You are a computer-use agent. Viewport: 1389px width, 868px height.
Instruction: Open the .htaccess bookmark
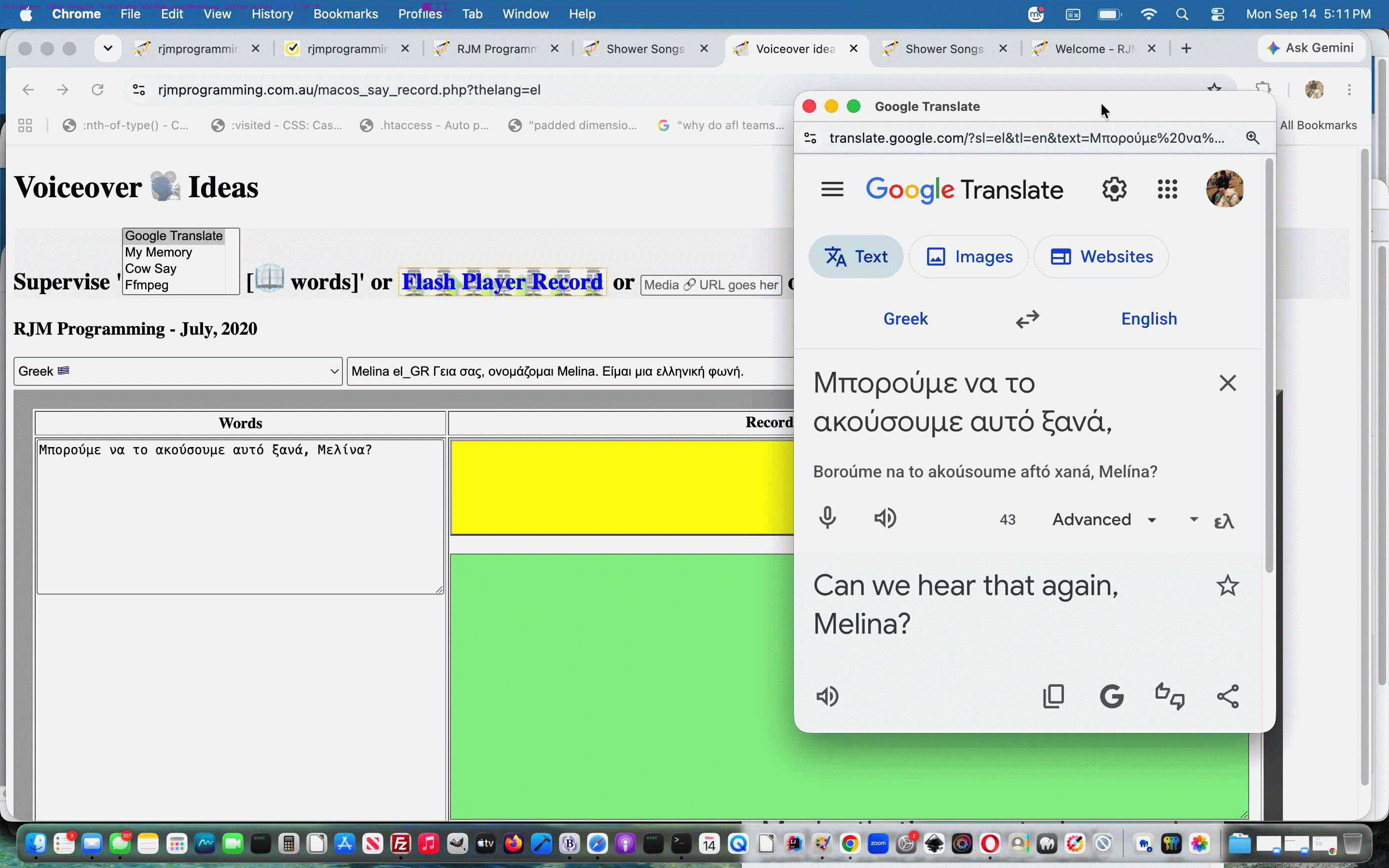tap(425, 125)
